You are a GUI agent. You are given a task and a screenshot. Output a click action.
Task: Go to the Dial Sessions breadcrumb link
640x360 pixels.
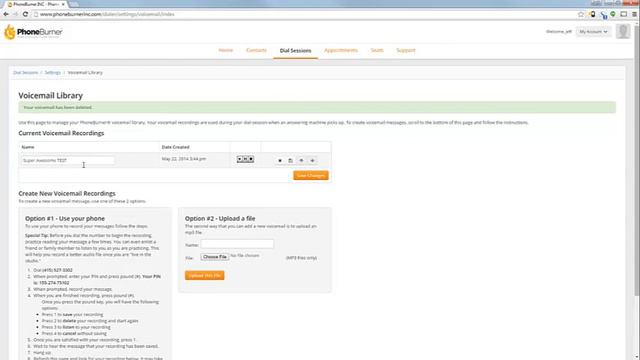coord(25,73)
